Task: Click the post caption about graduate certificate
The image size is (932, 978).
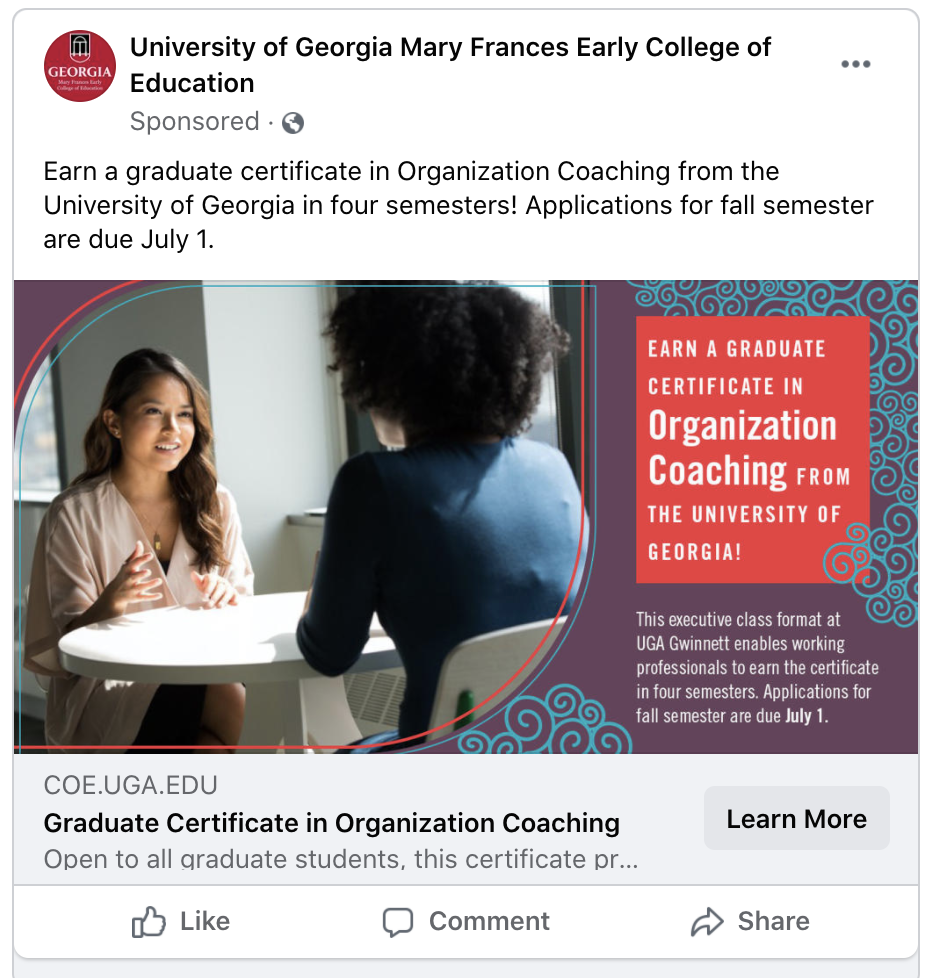Action: tap(458, 206)
